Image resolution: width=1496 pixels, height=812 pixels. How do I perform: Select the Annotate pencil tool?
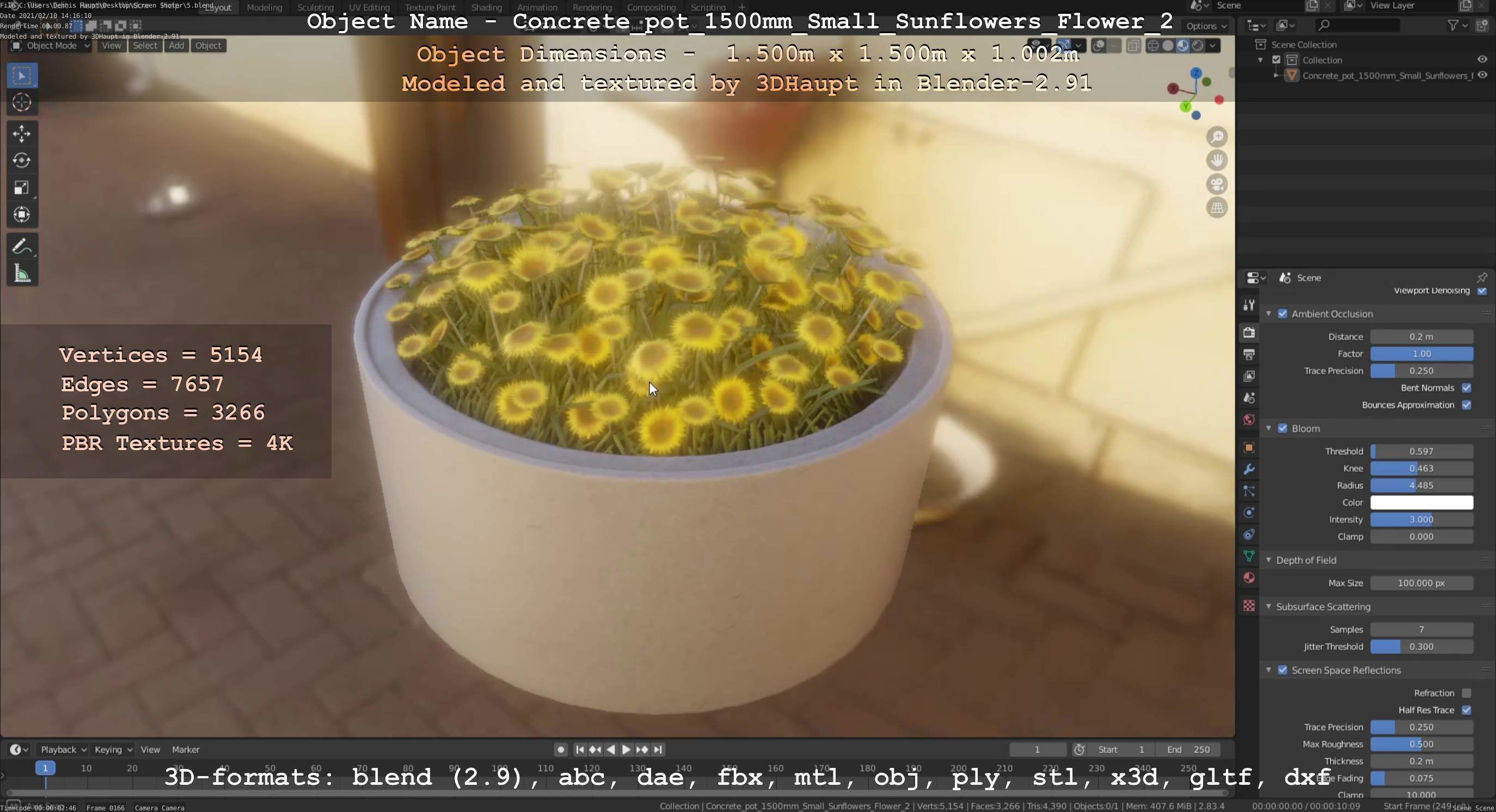[x=22, y=246]
